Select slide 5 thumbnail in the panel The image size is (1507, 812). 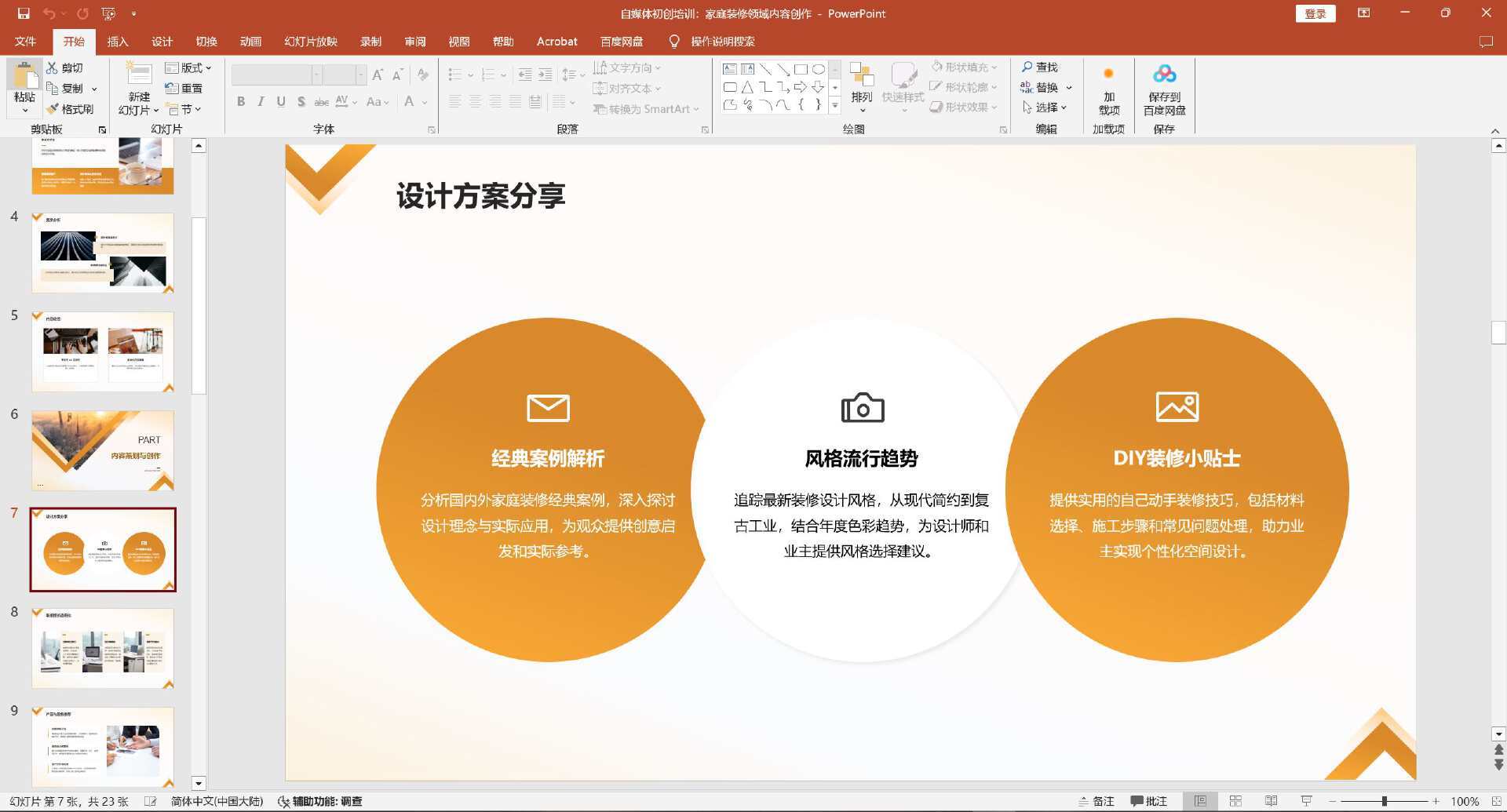click(102, 351)
